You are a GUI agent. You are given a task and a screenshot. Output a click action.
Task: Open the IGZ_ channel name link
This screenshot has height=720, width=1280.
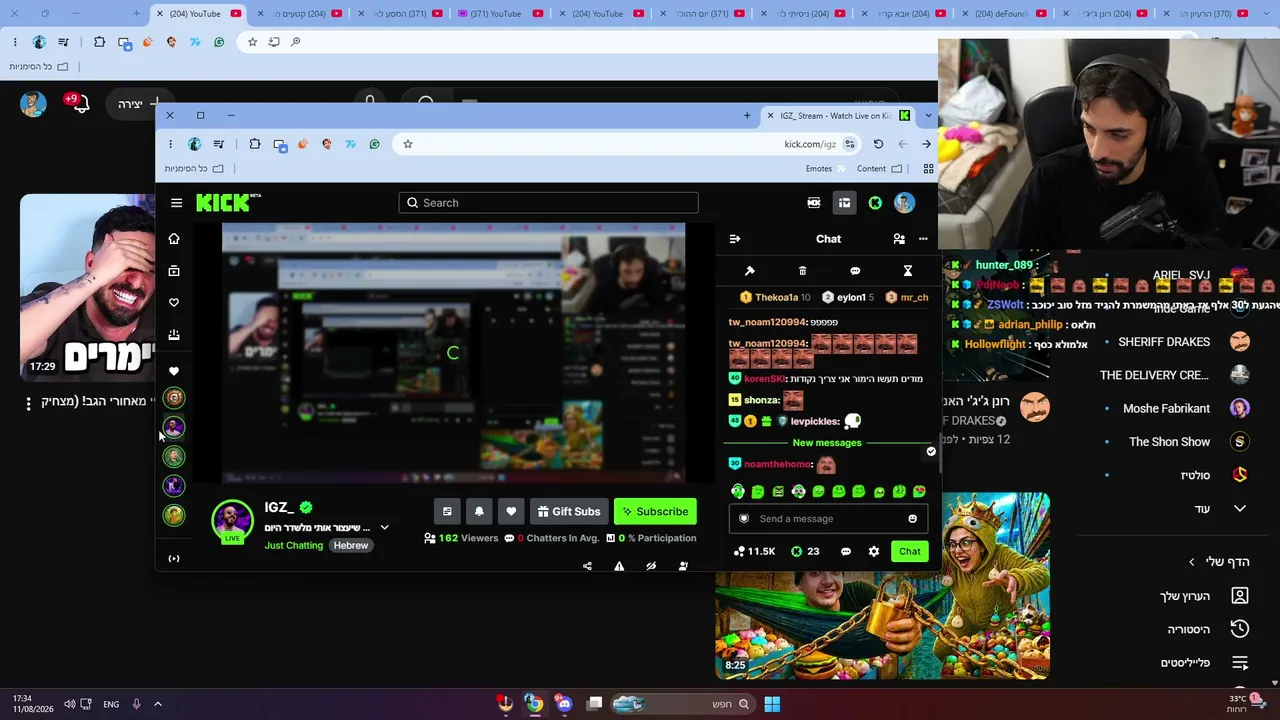(279, 508)
